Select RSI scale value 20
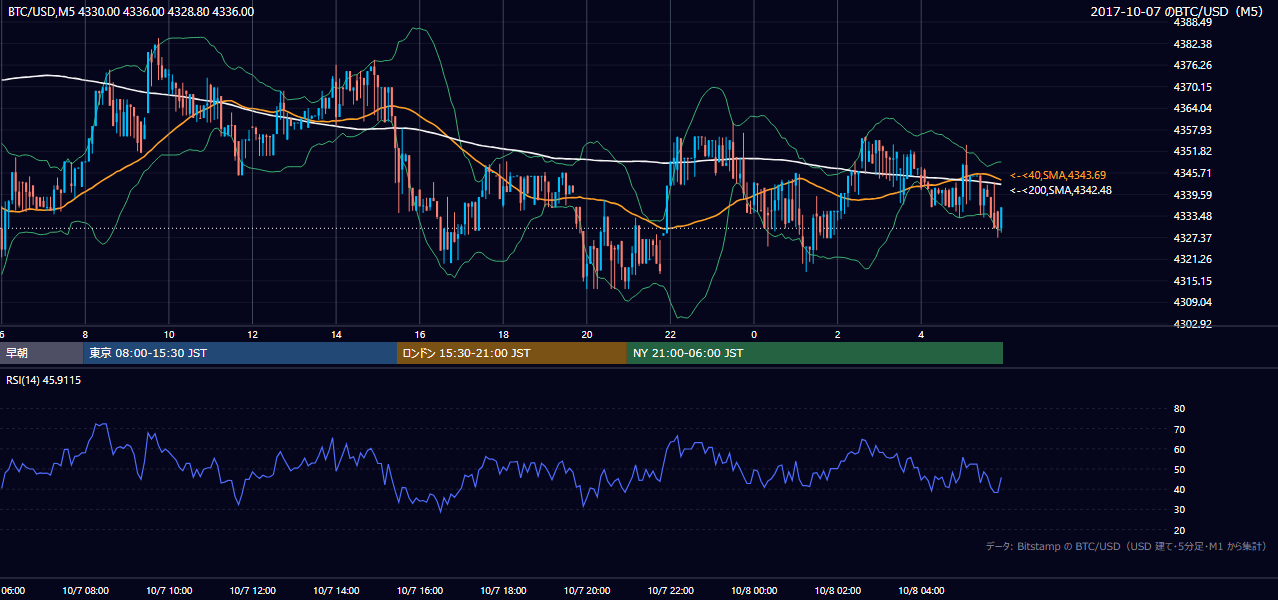This screenshot has height=600, width=1278. point(1179,530)
